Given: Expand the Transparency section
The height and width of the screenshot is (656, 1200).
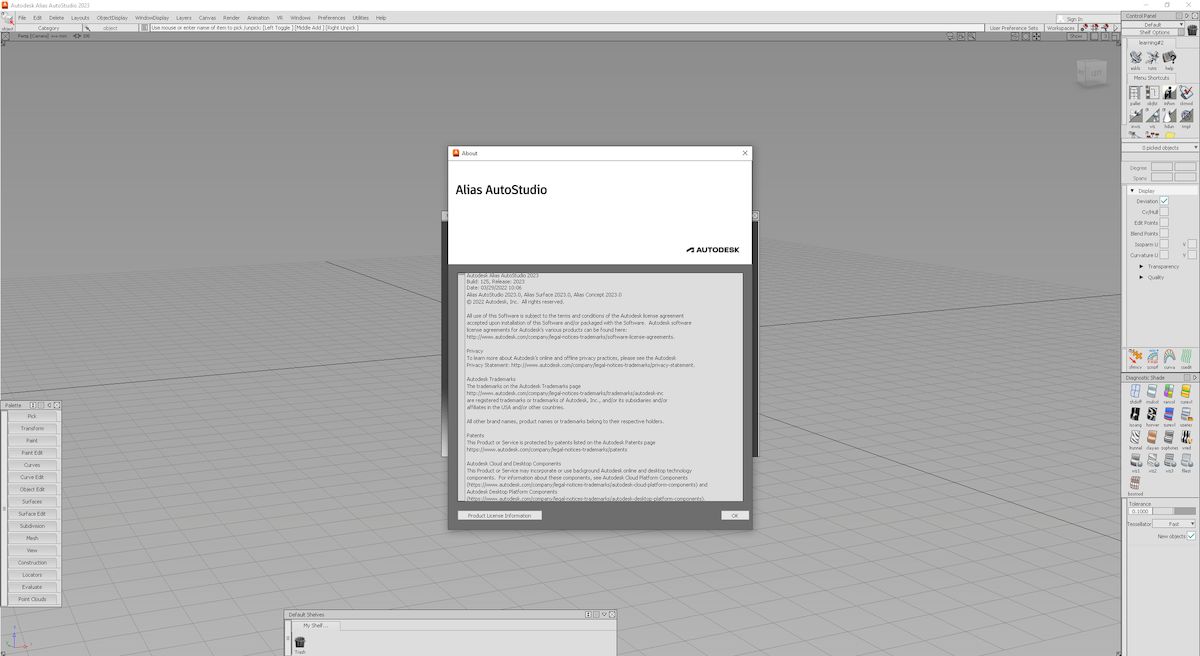Looking at the screenshot, I should (x=1141, y=266).
